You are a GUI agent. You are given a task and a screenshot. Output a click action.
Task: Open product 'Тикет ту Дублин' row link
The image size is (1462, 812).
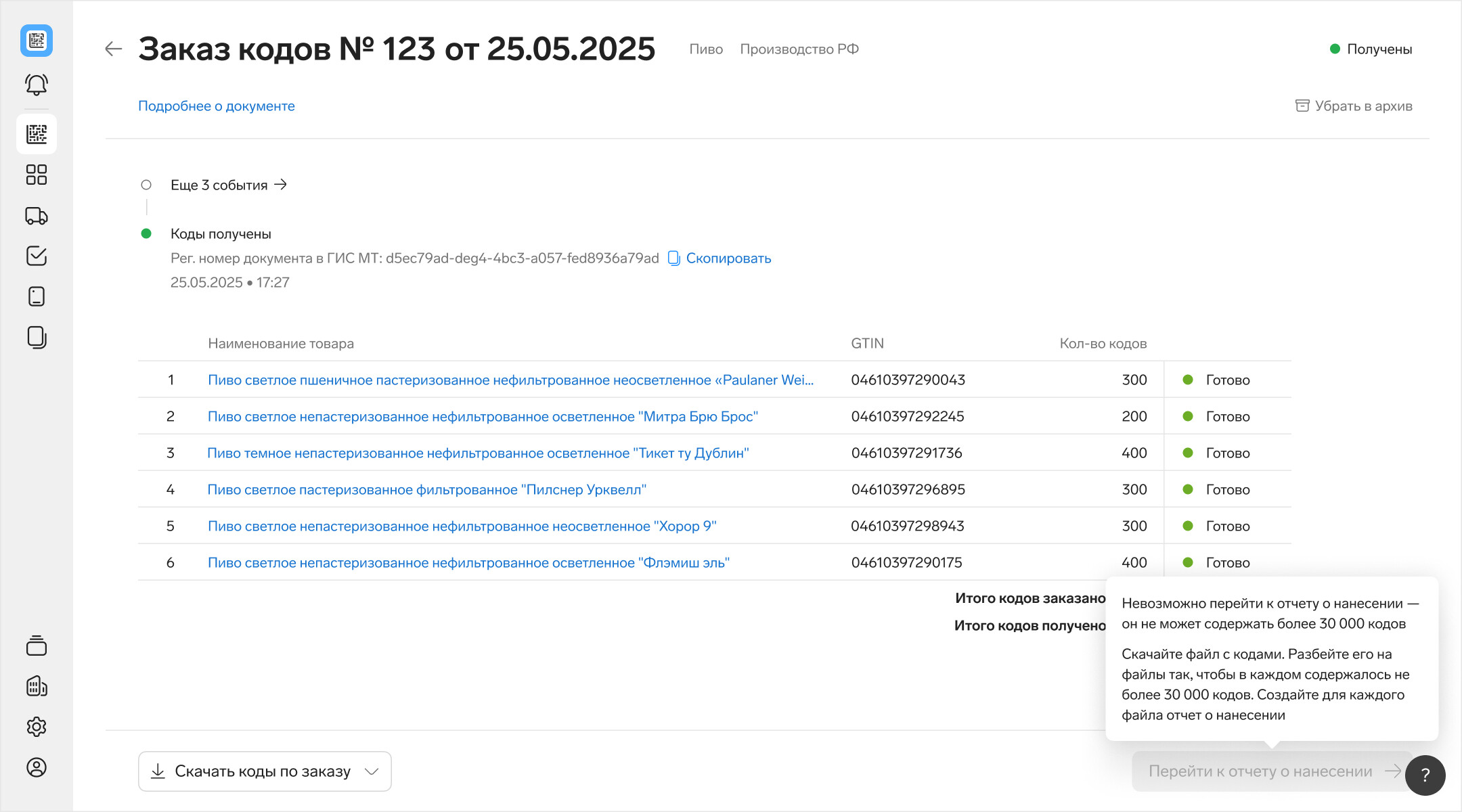(x=478, y=453)
